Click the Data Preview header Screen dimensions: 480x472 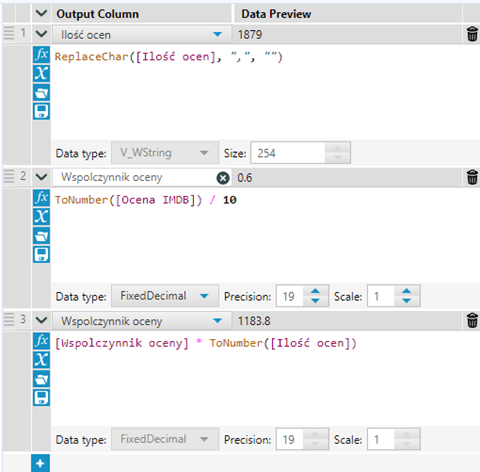click(x=276, y=14)
